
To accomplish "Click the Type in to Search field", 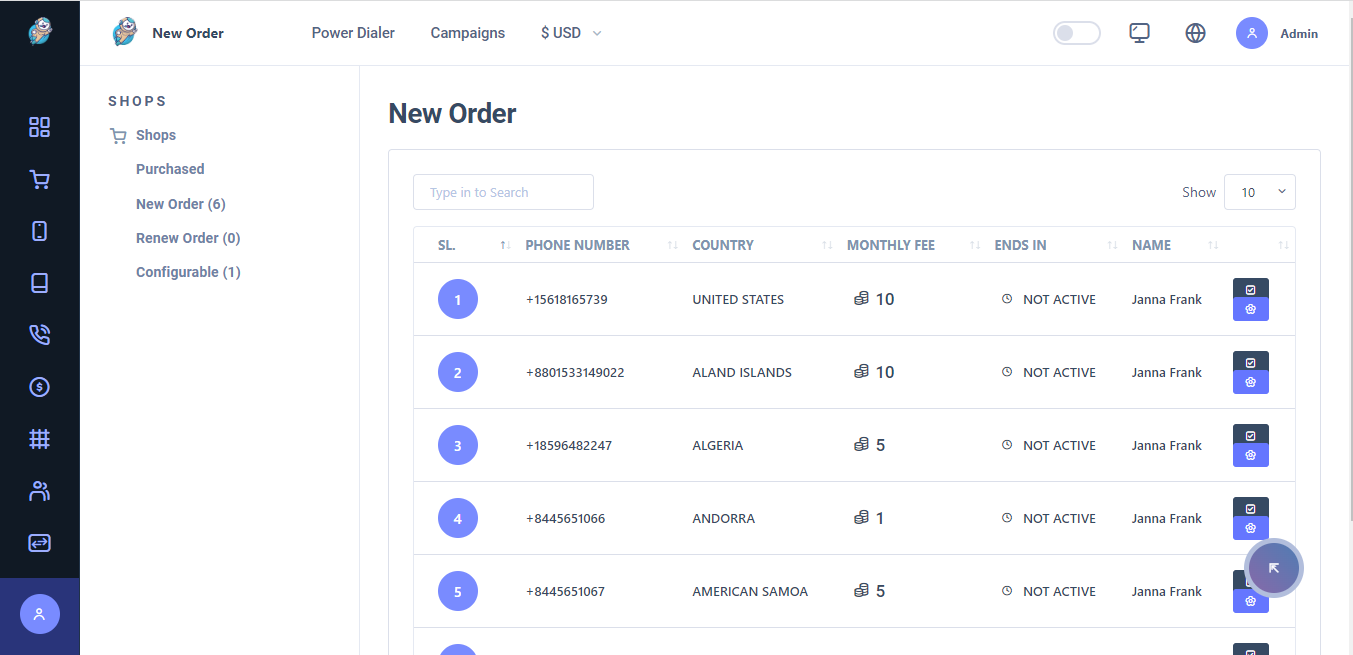I will (x=503, y=192).
